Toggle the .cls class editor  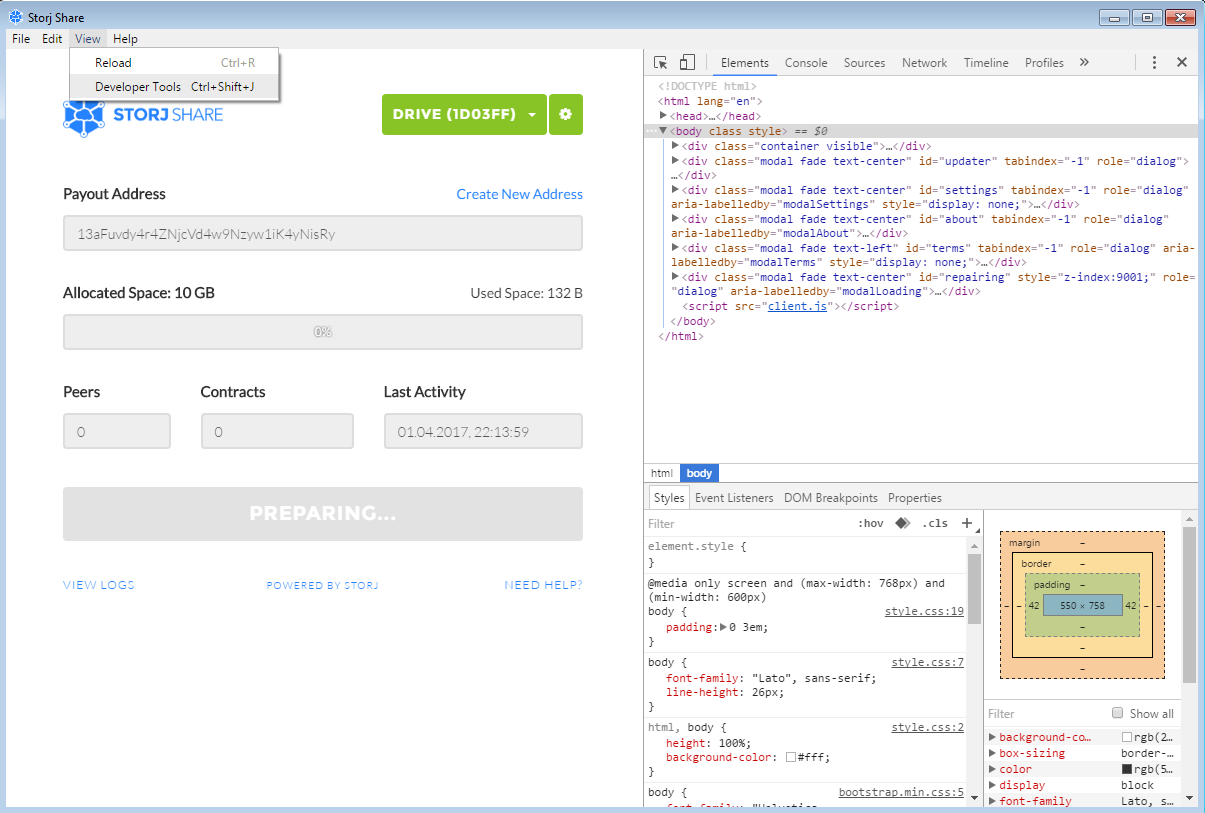[935, 523]
